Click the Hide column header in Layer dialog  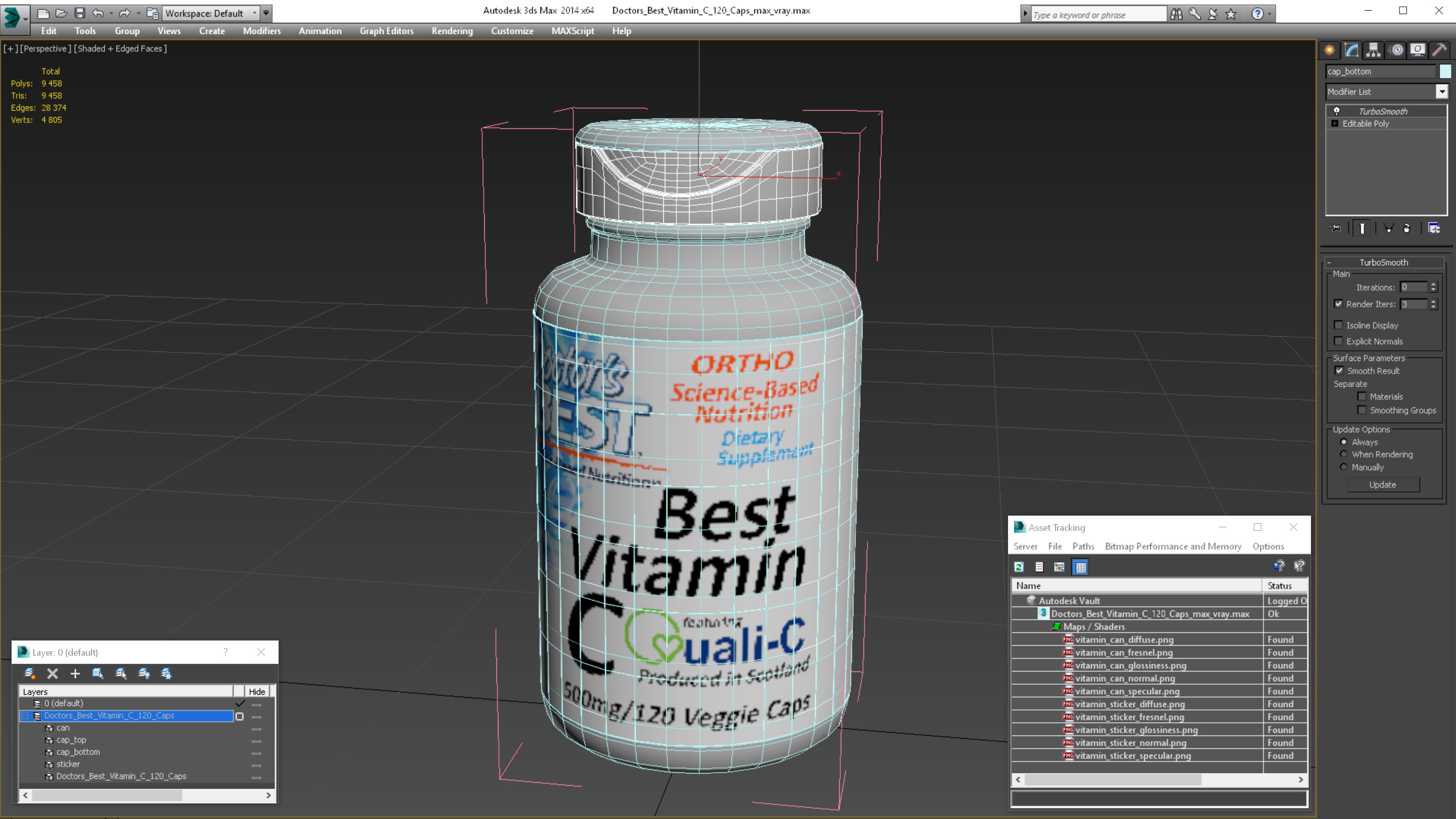[257, 691]
